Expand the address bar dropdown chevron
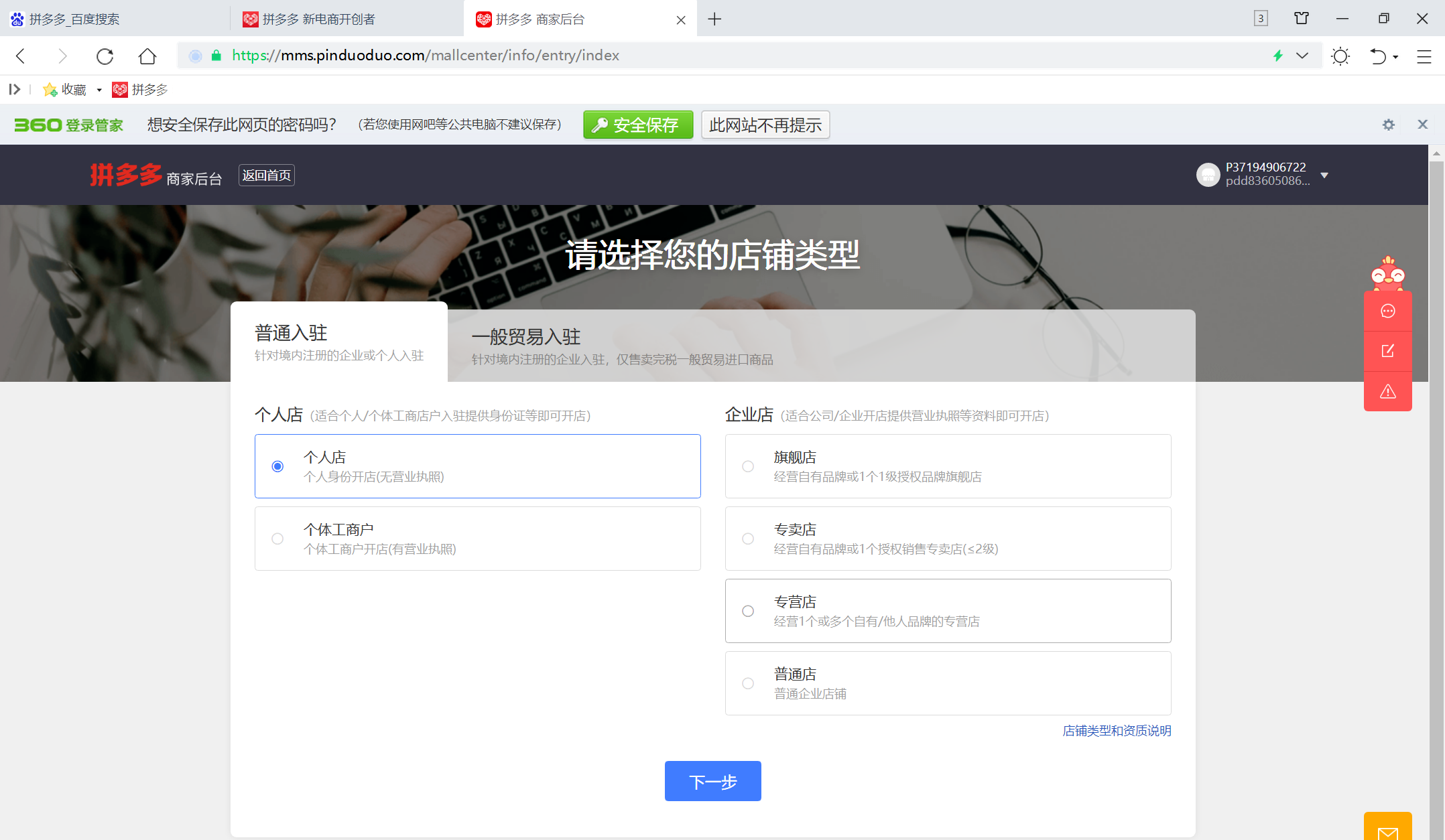1445x840 pixels. [x=1302, y=56]
